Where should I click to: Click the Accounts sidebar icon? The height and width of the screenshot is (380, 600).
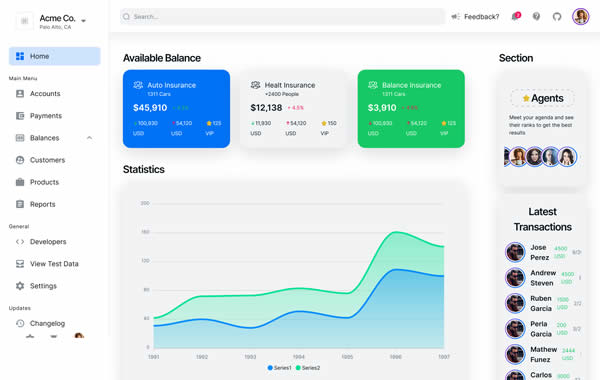pyautogui.click(x=20, y=94)
